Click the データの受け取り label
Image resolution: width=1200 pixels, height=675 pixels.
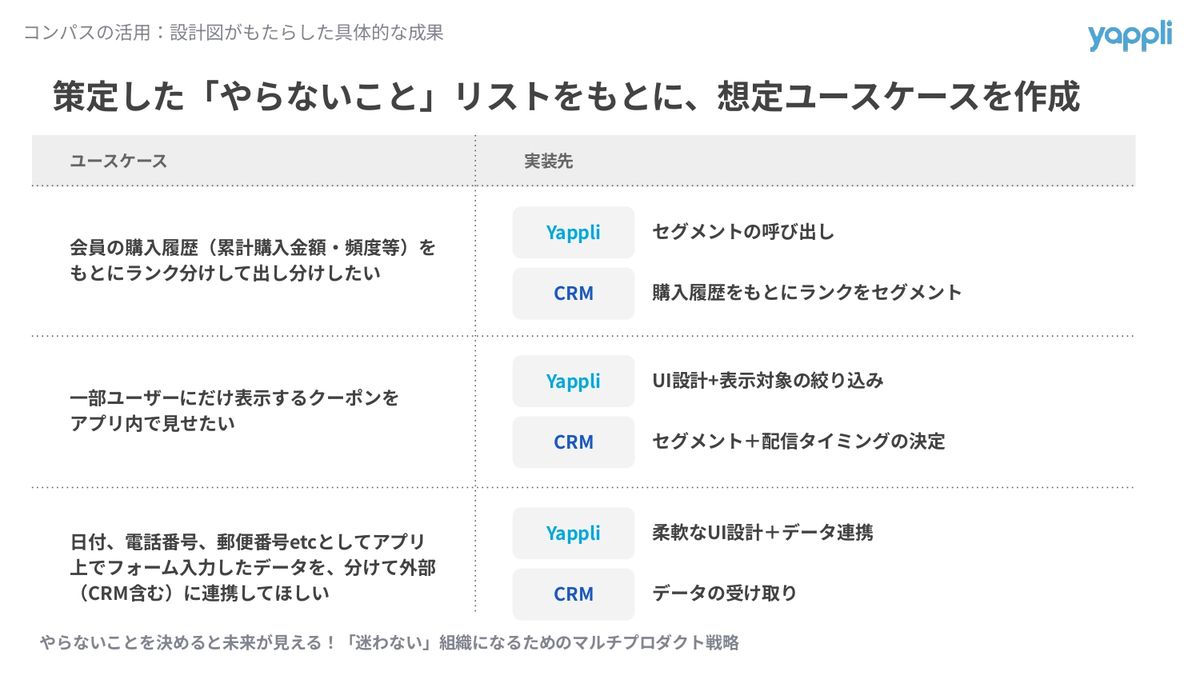(724, 594)
